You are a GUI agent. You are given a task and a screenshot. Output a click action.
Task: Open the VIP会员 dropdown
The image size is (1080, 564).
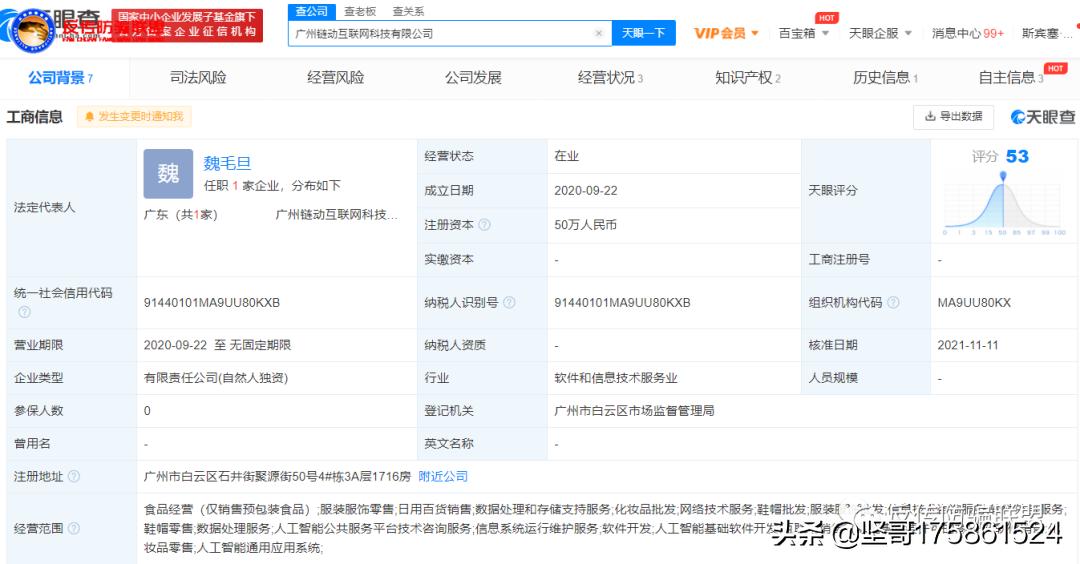(x=726, y=33)
